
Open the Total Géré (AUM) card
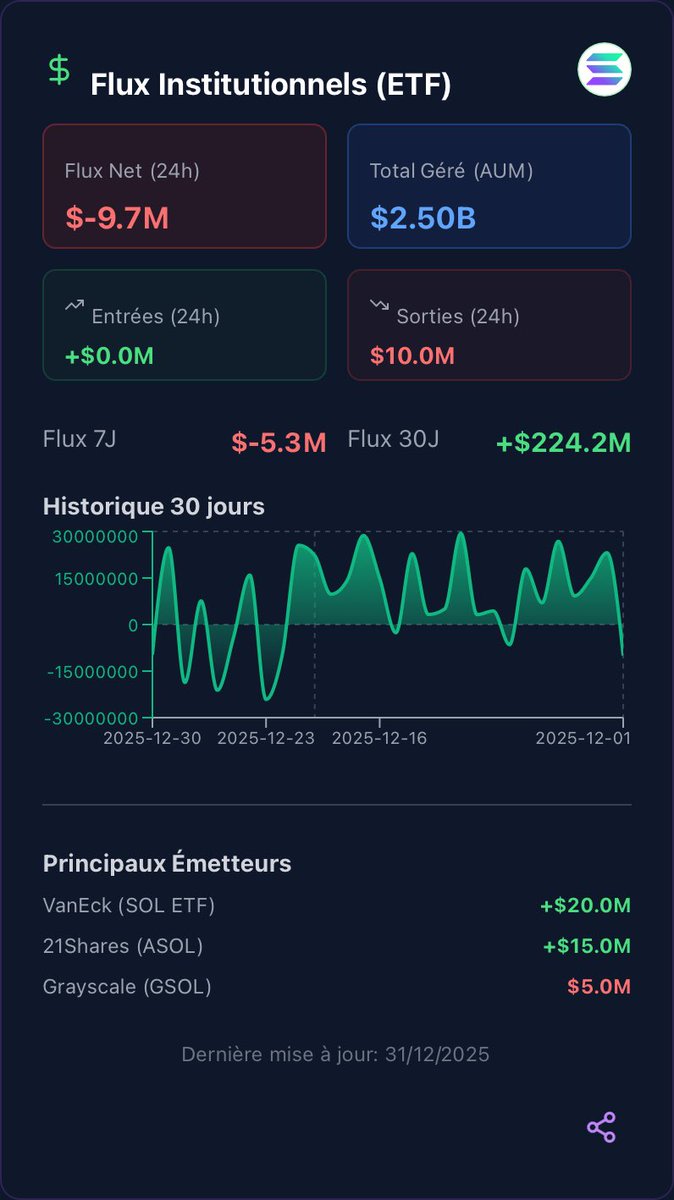point(489,186)
